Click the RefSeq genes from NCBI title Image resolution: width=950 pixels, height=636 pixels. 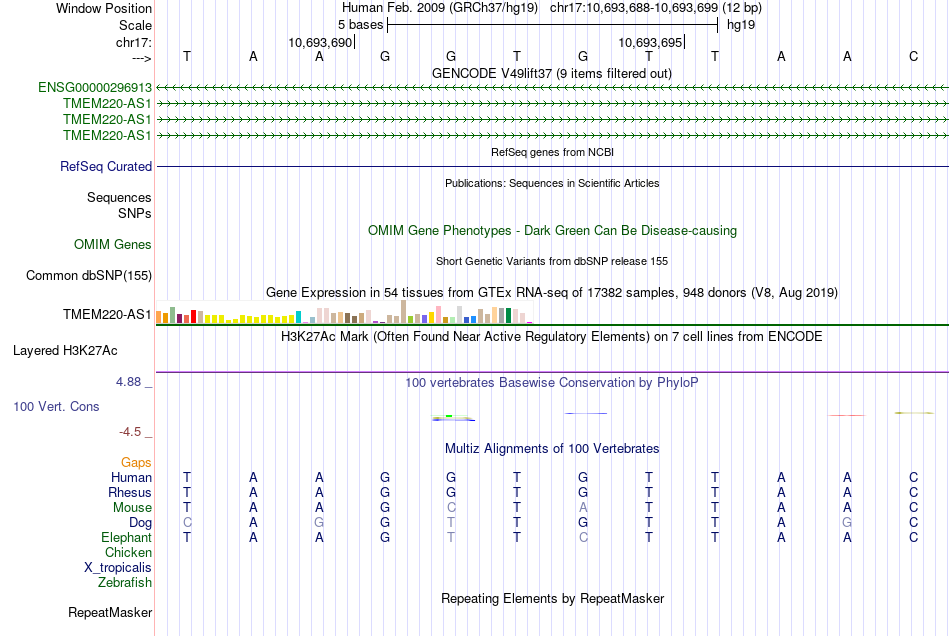(553, 153)
